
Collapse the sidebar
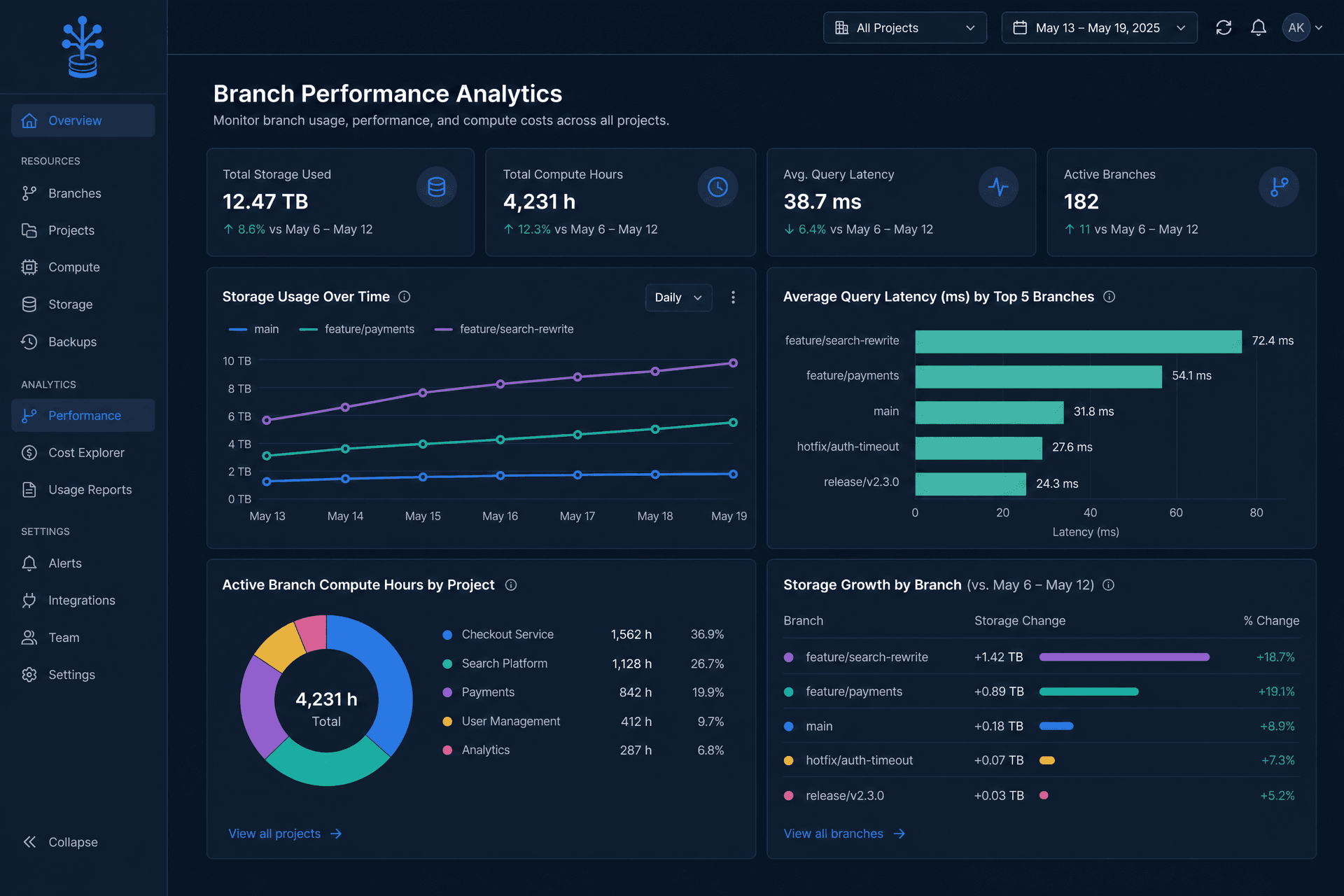coord(60,842)
